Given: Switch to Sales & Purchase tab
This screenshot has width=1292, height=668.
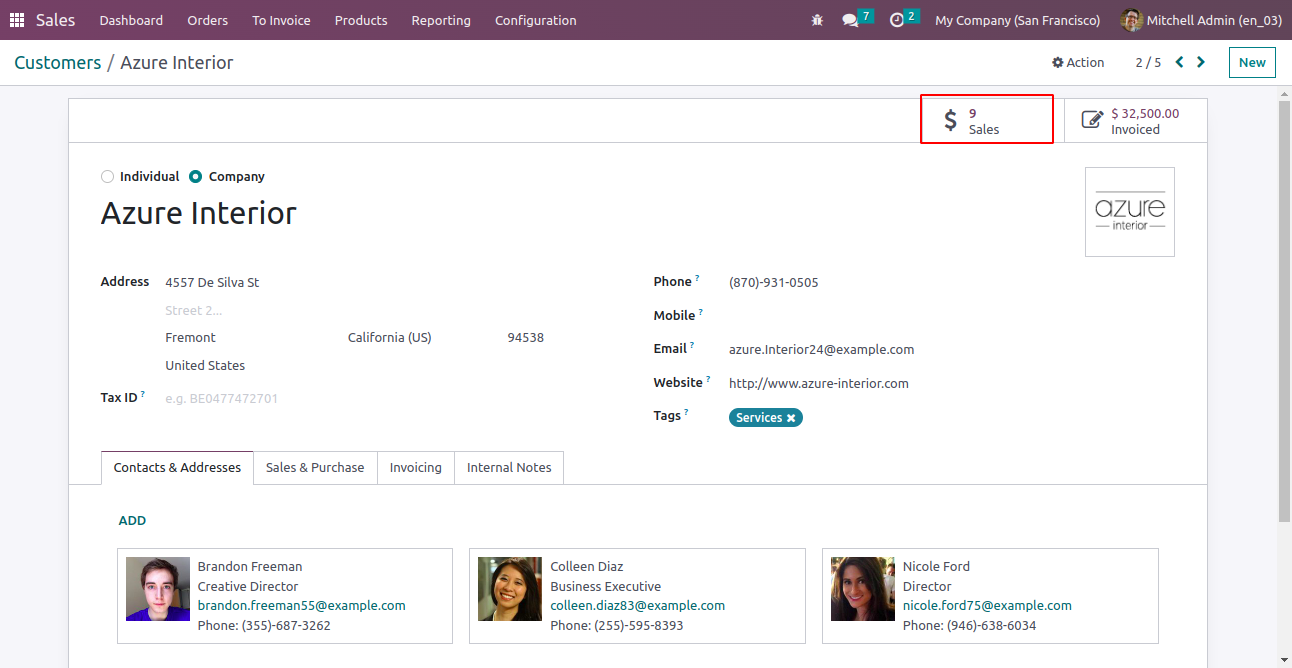Looking at the screenshot, I should pos(315,467).
